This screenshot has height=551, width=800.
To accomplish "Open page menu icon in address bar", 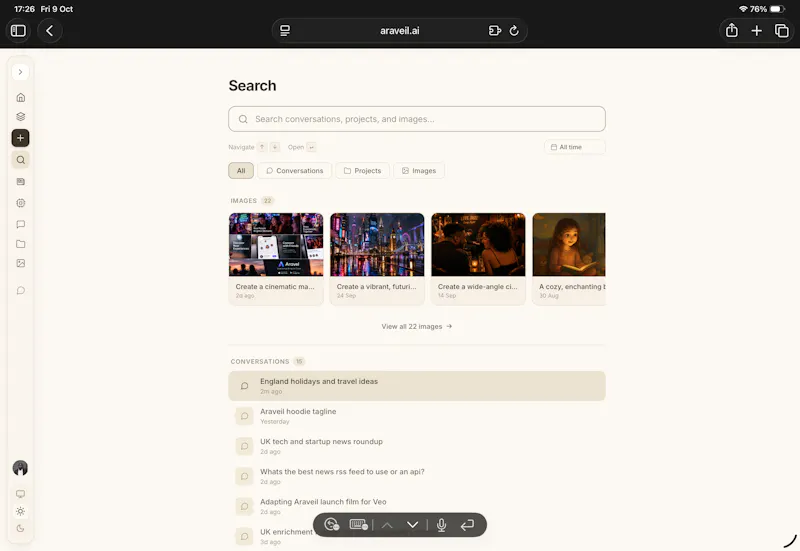I will pyautogui.click(x=285, y=31).
